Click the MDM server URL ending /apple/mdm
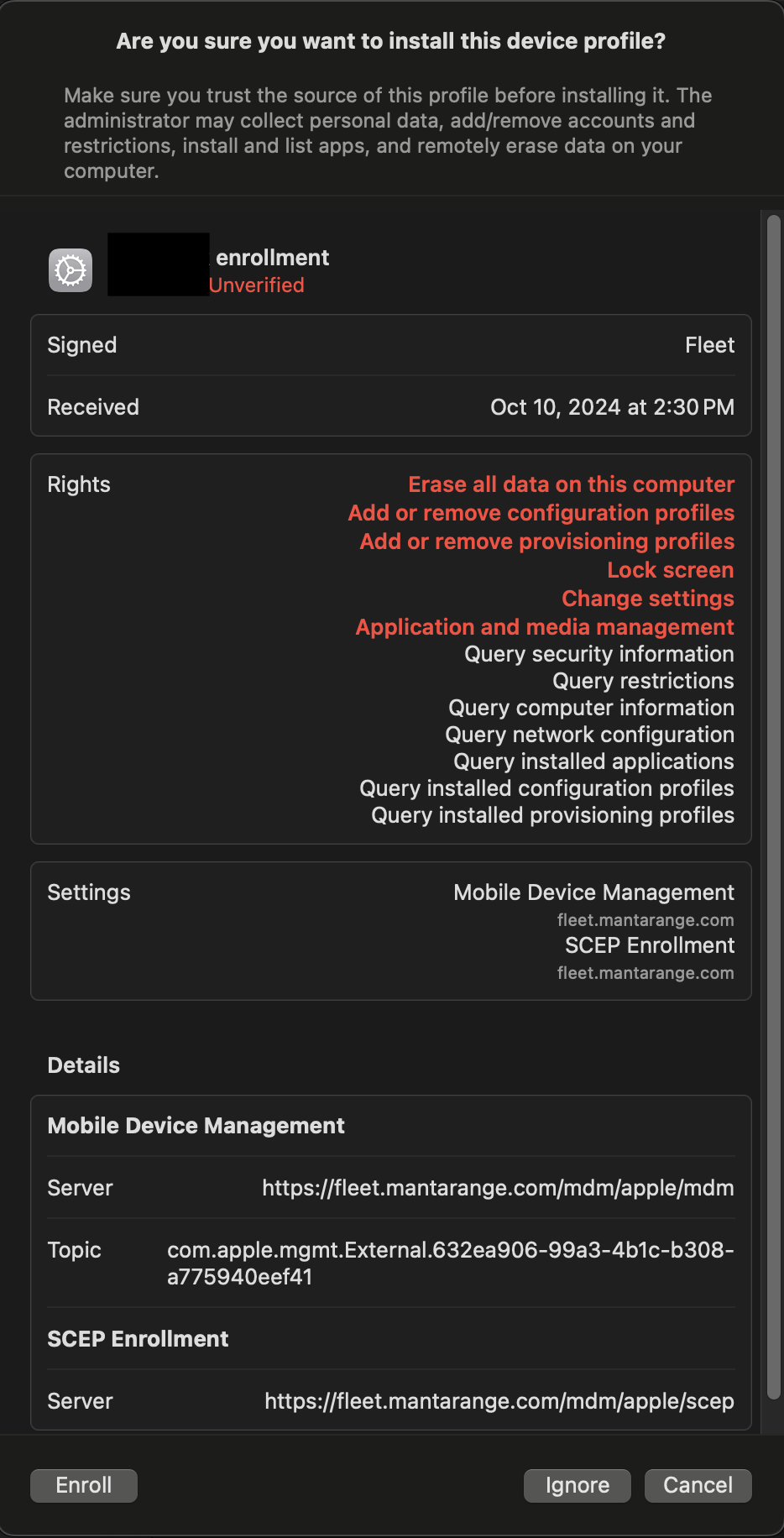 pyautogui.click(x=498, y=1188)
